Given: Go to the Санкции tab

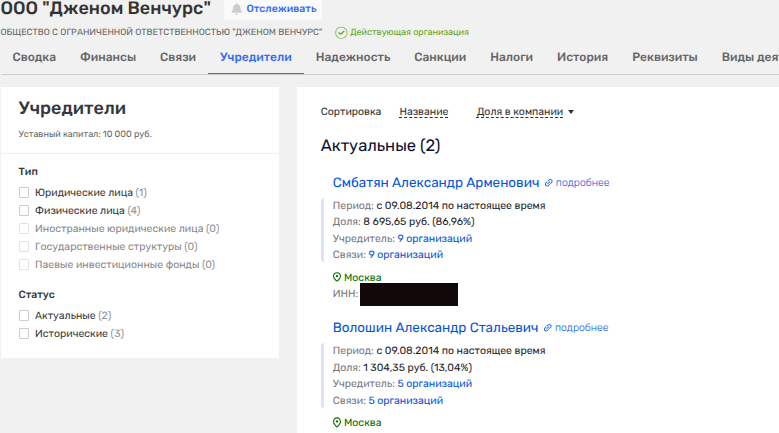Looking at the screenshot, I should [440, 57].
